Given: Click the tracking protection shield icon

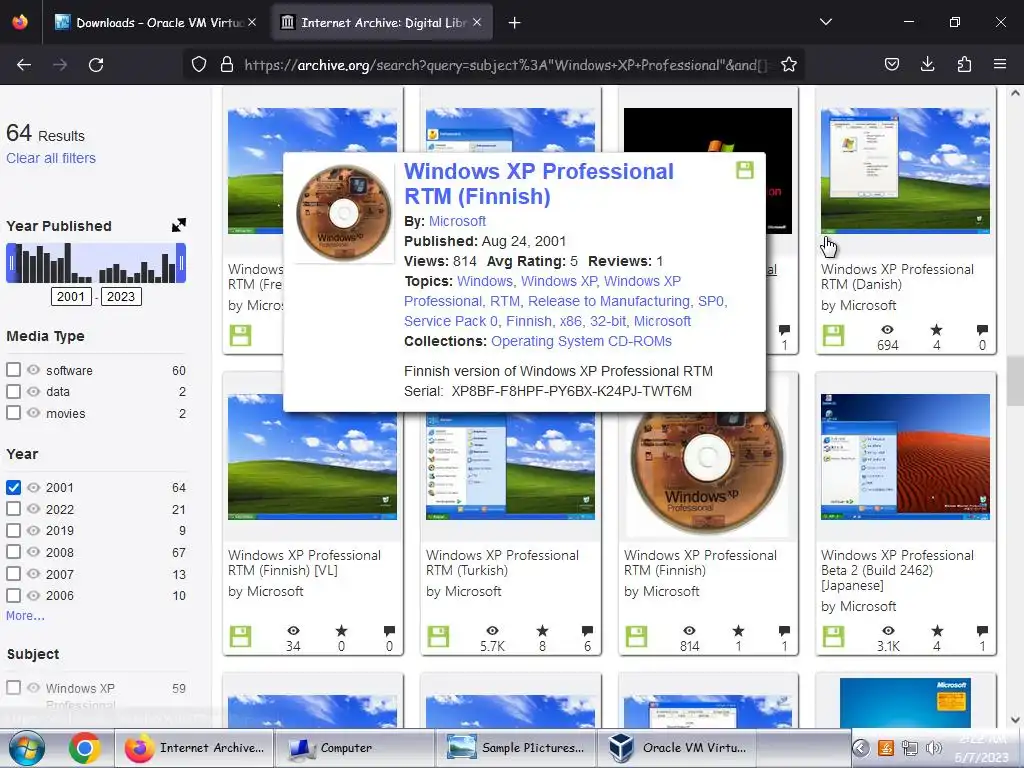Looking at the screenshot, I should pos(199,65).
